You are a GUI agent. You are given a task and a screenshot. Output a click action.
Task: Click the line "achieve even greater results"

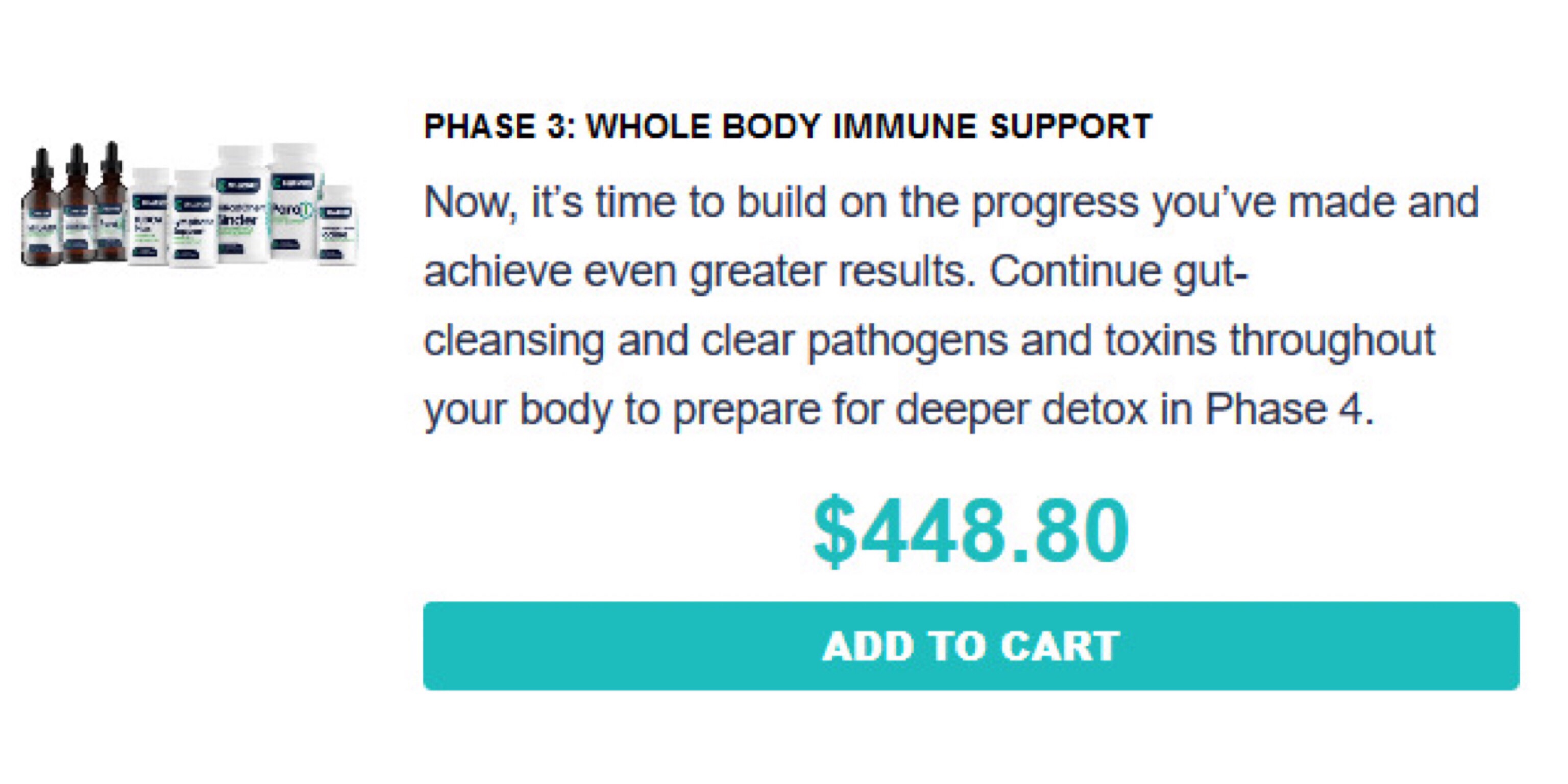836,272
